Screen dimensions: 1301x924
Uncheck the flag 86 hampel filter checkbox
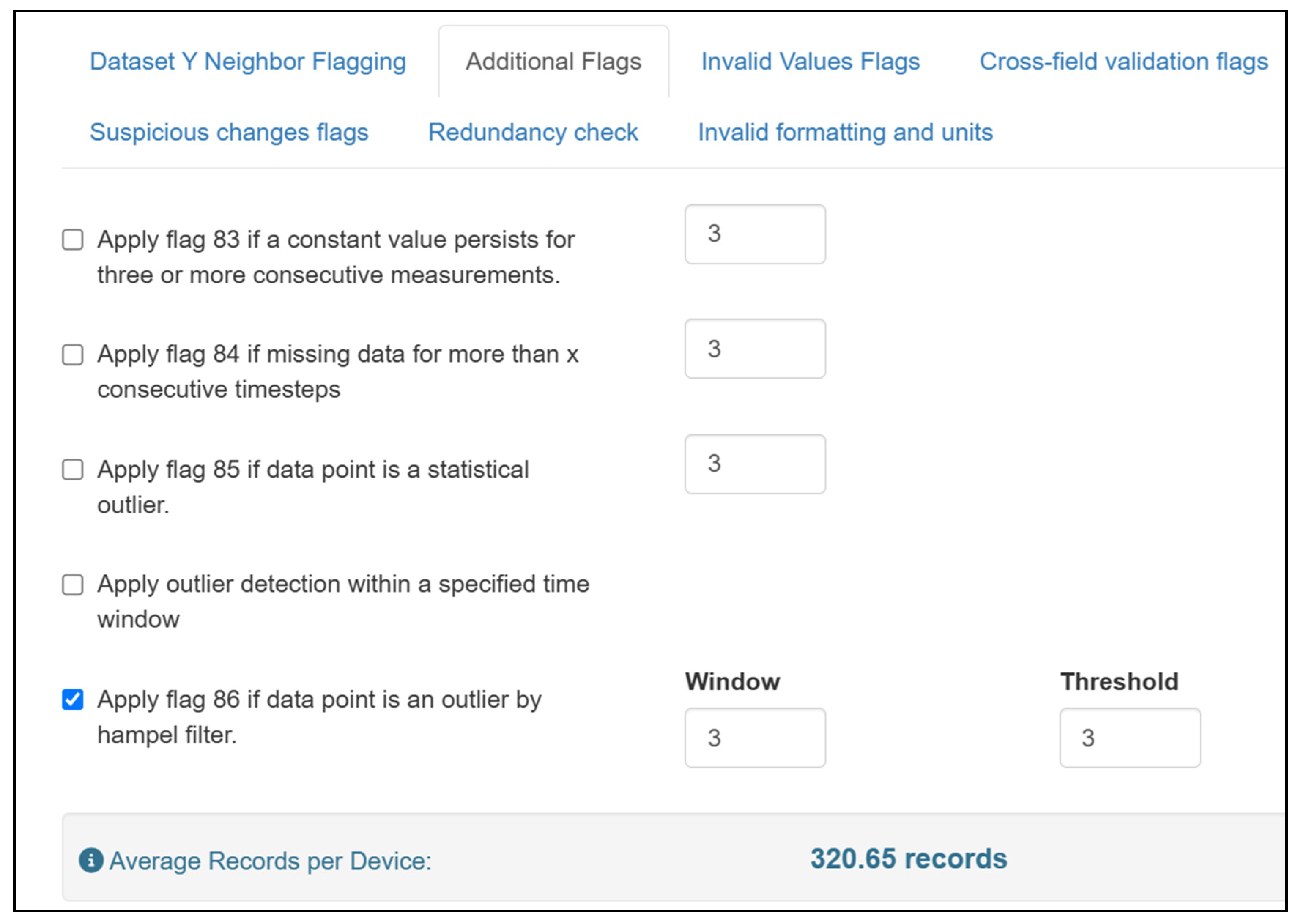(x=73, y=699)
